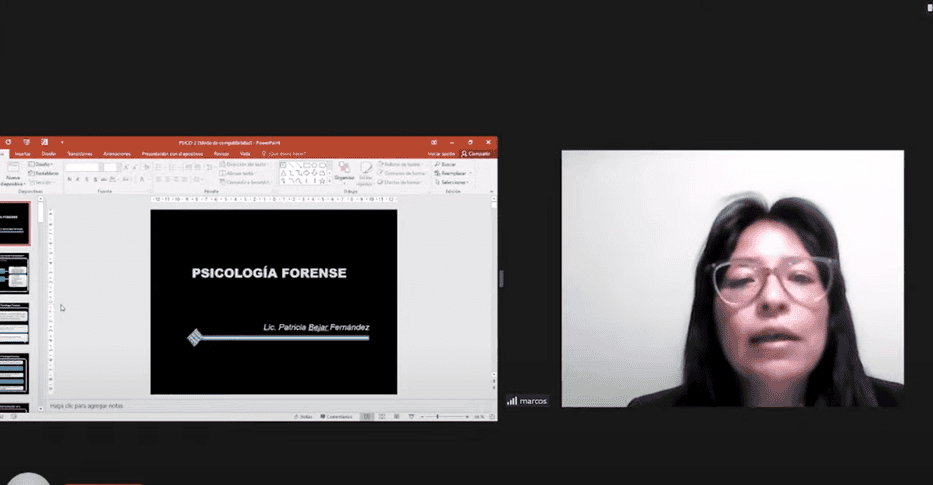The height and width of the screenshot is (485, 933).
Task: Click the Estilos rápidos button
Action: (365, 174)
